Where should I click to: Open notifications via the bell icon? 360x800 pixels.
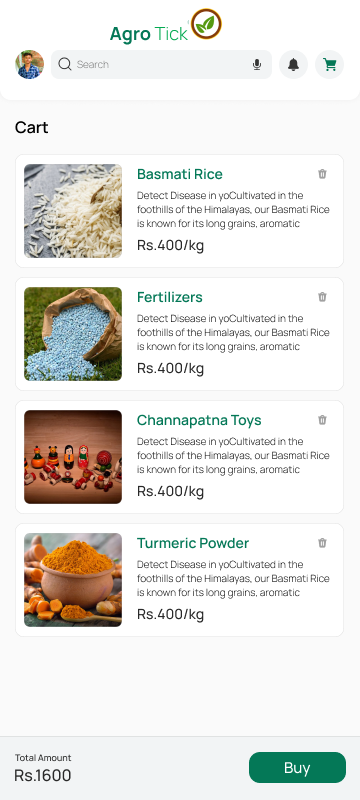click(293, 65)
